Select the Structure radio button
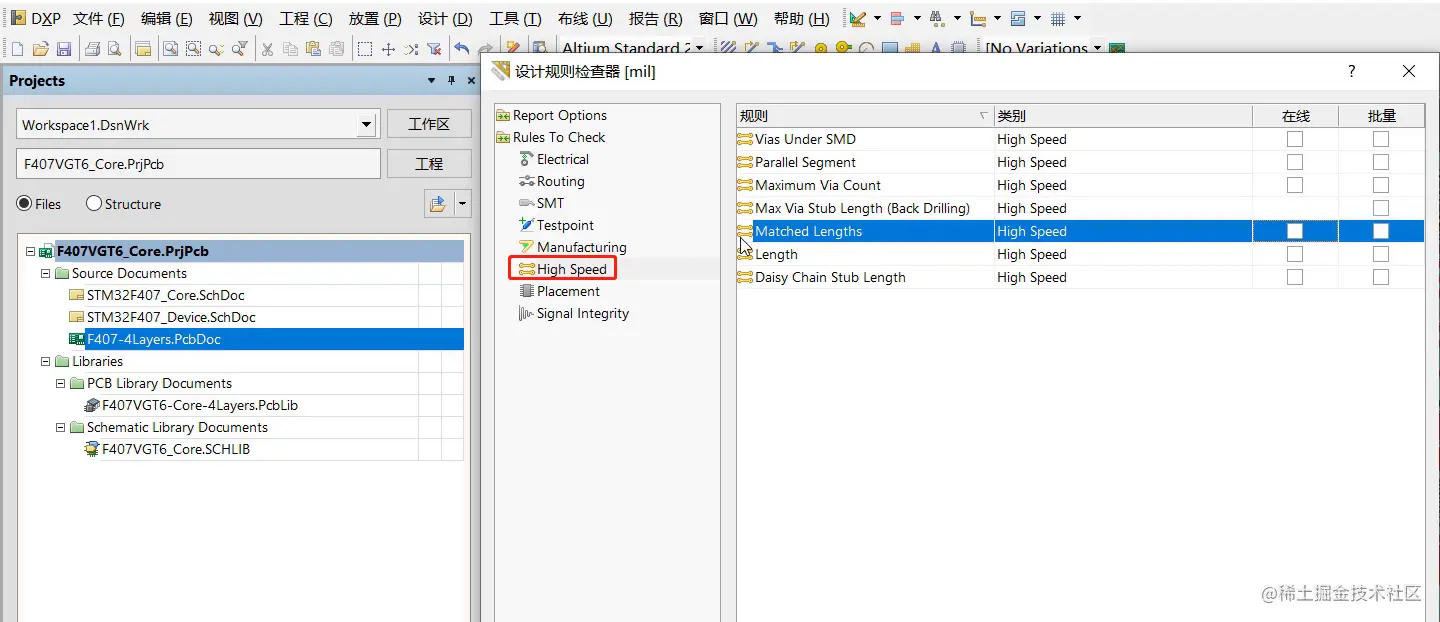The width and height of the screenshot is (1440, 622). coord(94,204)
